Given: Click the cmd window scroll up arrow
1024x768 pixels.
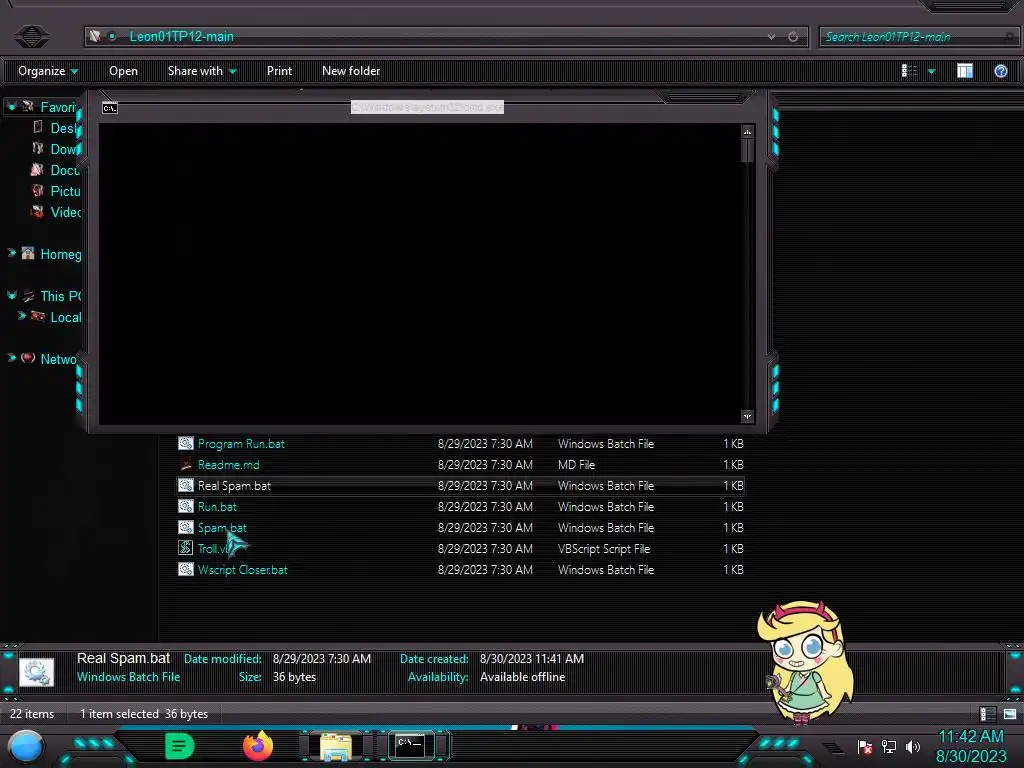Looking at the screenshot, I should (x=747, y=132).
